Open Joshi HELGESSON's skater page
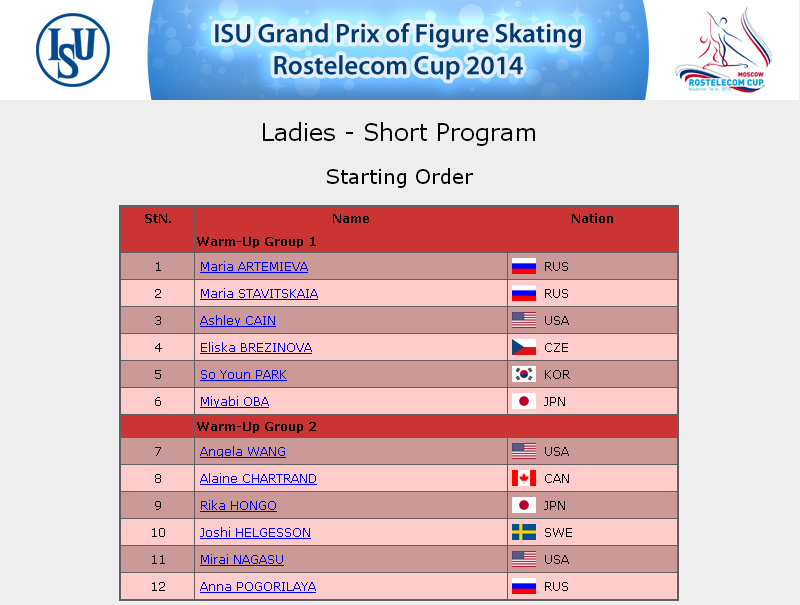 (x=255, y=533)
